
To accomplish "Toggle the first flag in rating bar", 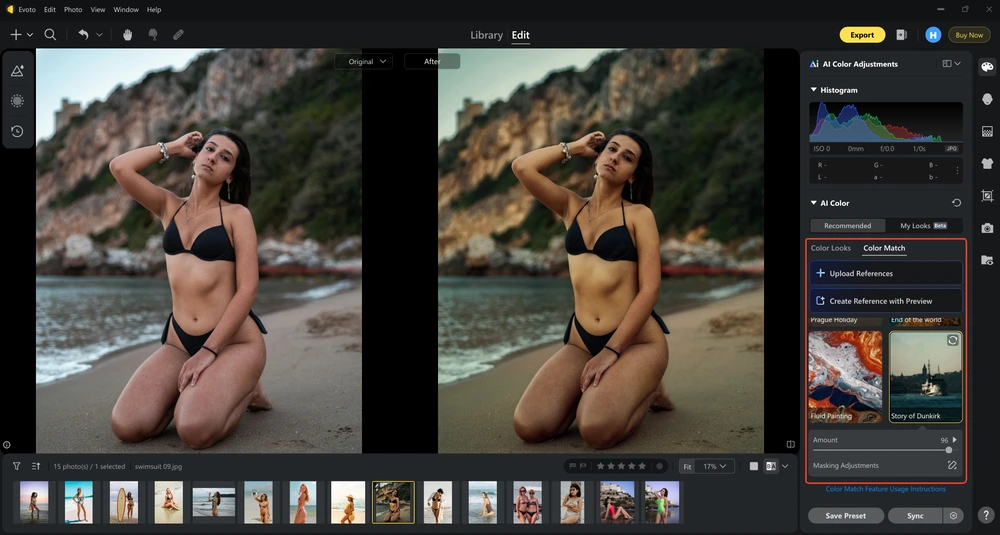I will [x=572, y=466].
